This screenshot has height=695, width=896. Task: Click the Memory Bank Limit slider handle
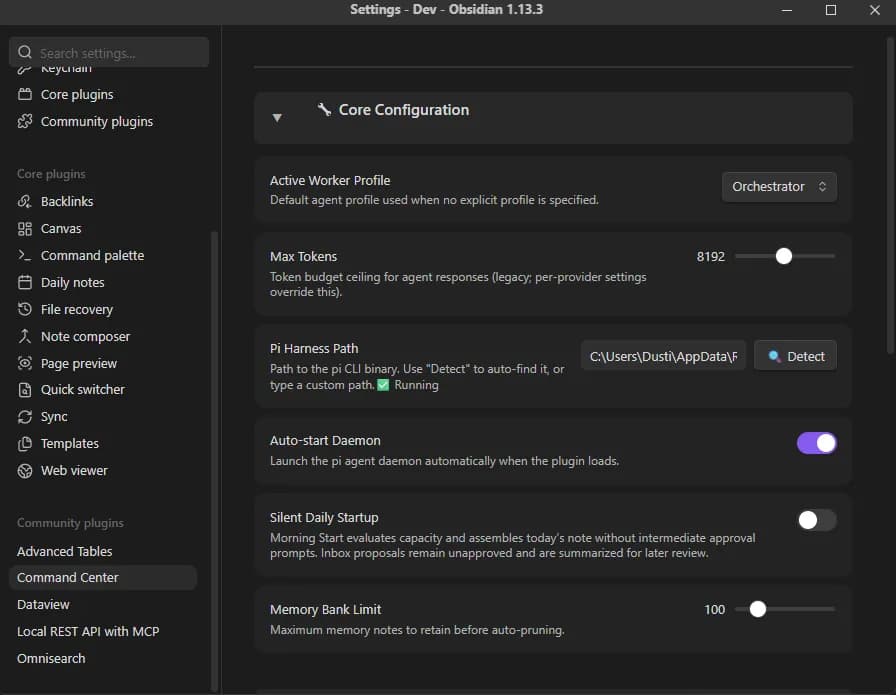coord(758,609)
